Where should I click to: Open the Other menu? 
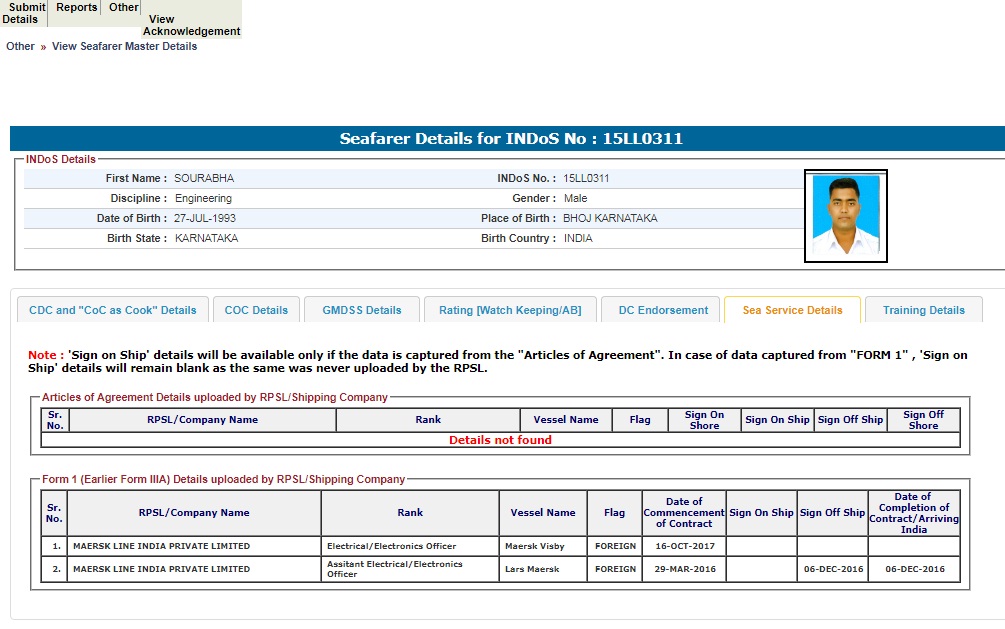pyautogui.click(x=124, y=8)
